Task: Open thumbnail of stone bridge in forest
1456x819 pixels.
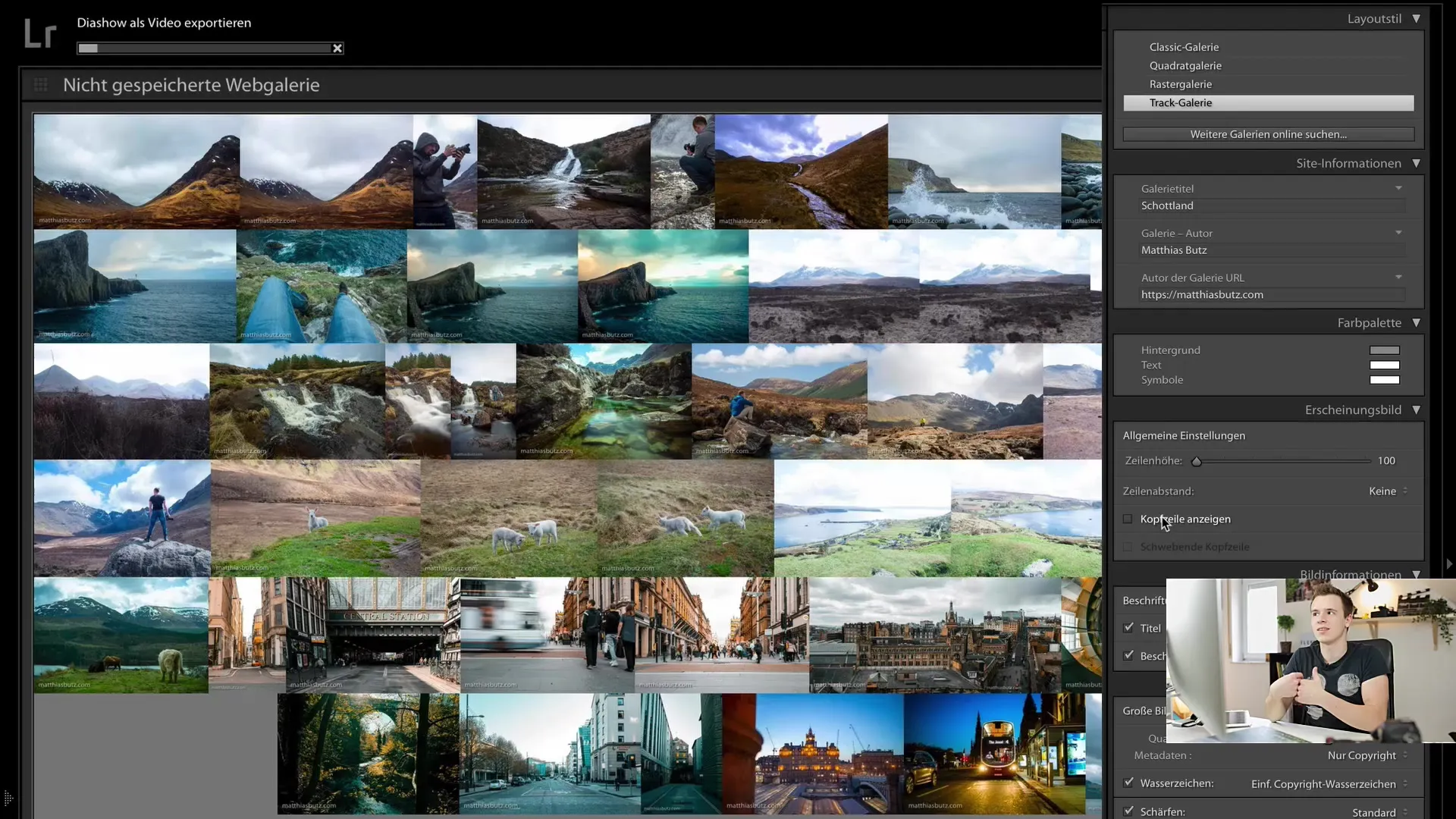Action: tap(368, 754)
